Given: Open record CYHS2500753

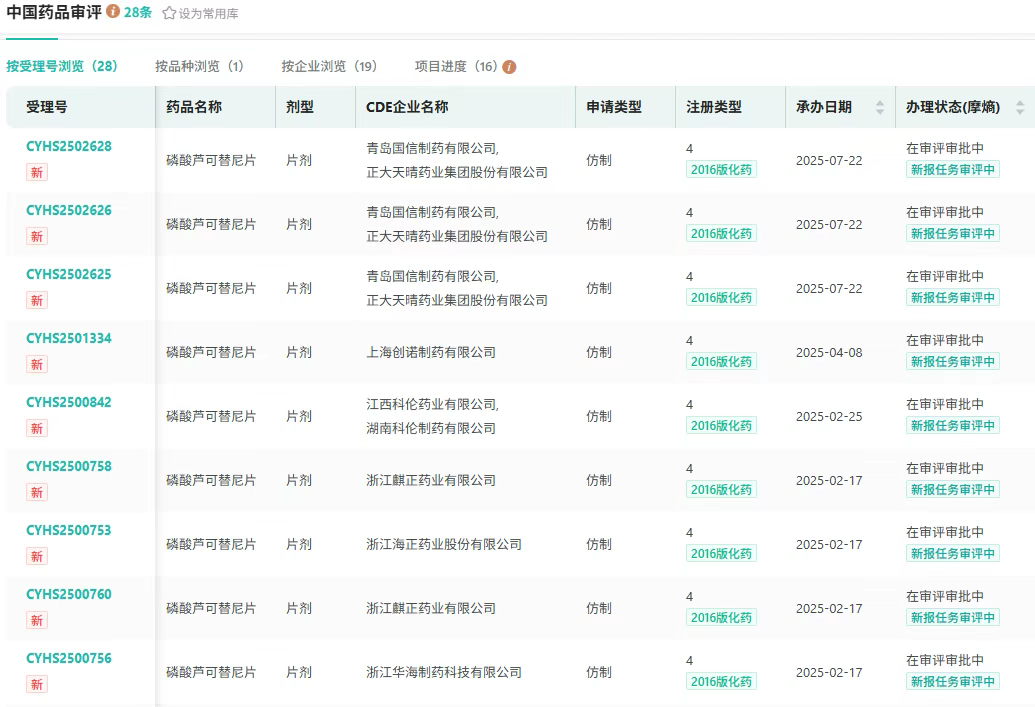Looking at the screenshot, I should coord(69,530).
